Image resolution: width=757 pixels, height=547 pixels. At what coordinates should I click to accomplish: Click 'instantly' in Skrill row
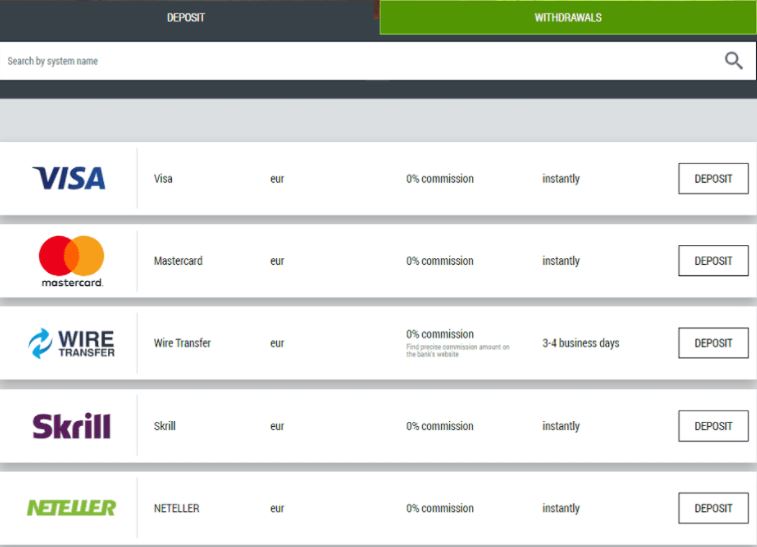point(561,426)
